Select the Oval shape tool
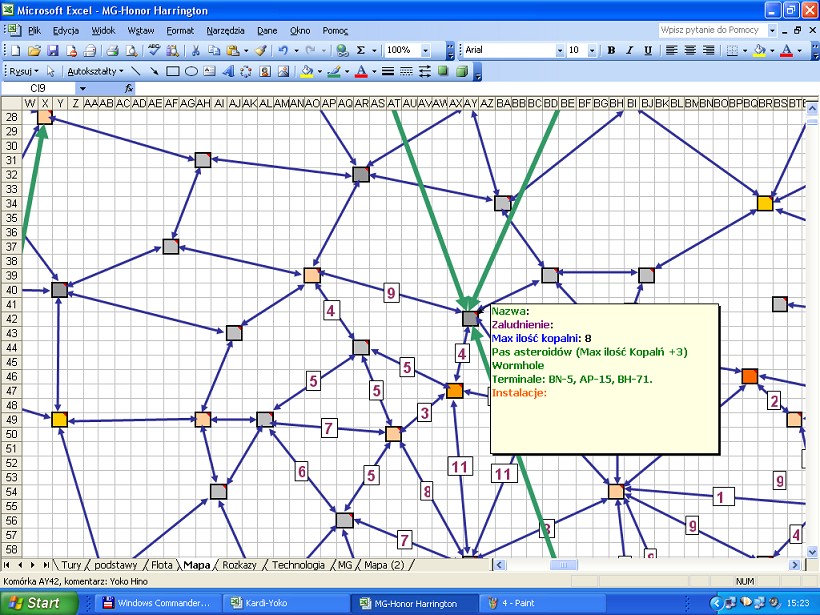 click(x=191, y=71)
